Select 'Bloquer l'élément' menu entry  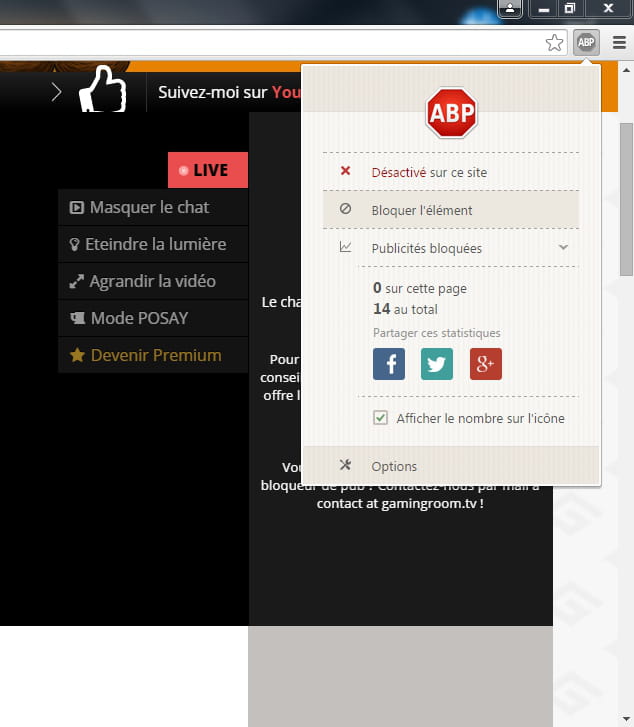[451, 210]
